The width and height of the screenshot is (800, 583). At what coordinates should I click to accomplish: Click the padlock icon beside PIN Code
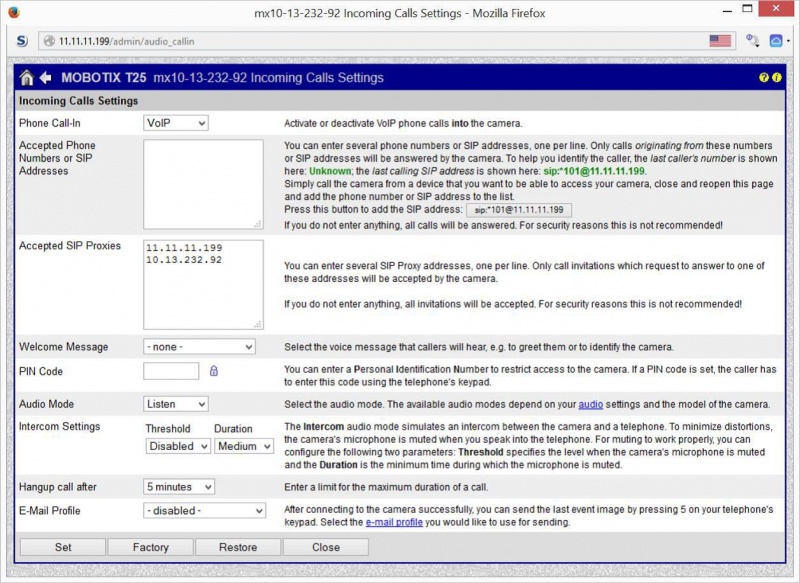pos(214,371)
